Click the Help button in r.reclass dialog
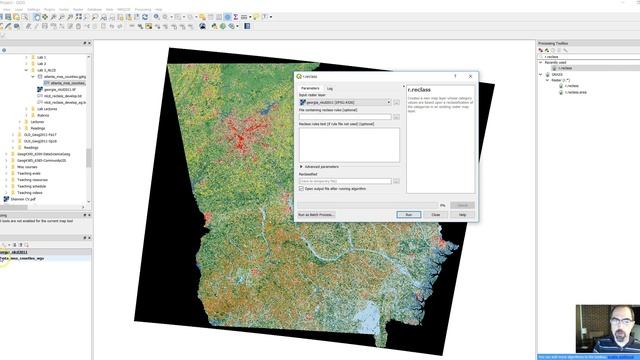Image resolution: width=640 pixels, height=360 pixels. (x=462, y=215)
